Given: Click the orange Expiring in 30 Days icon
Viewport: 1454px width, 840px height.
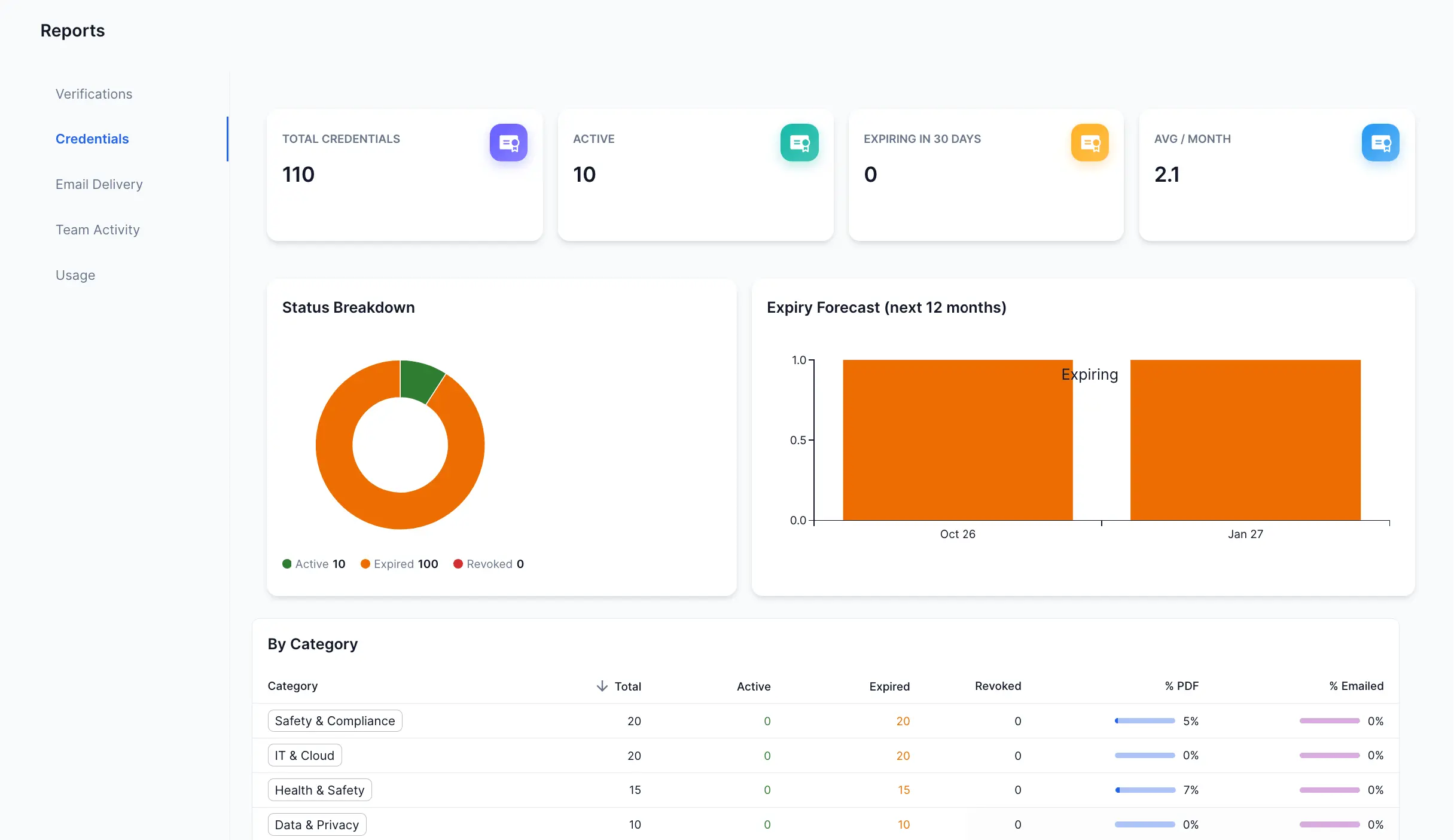Looking at the screenshot, I should (x=1090, y=142).
